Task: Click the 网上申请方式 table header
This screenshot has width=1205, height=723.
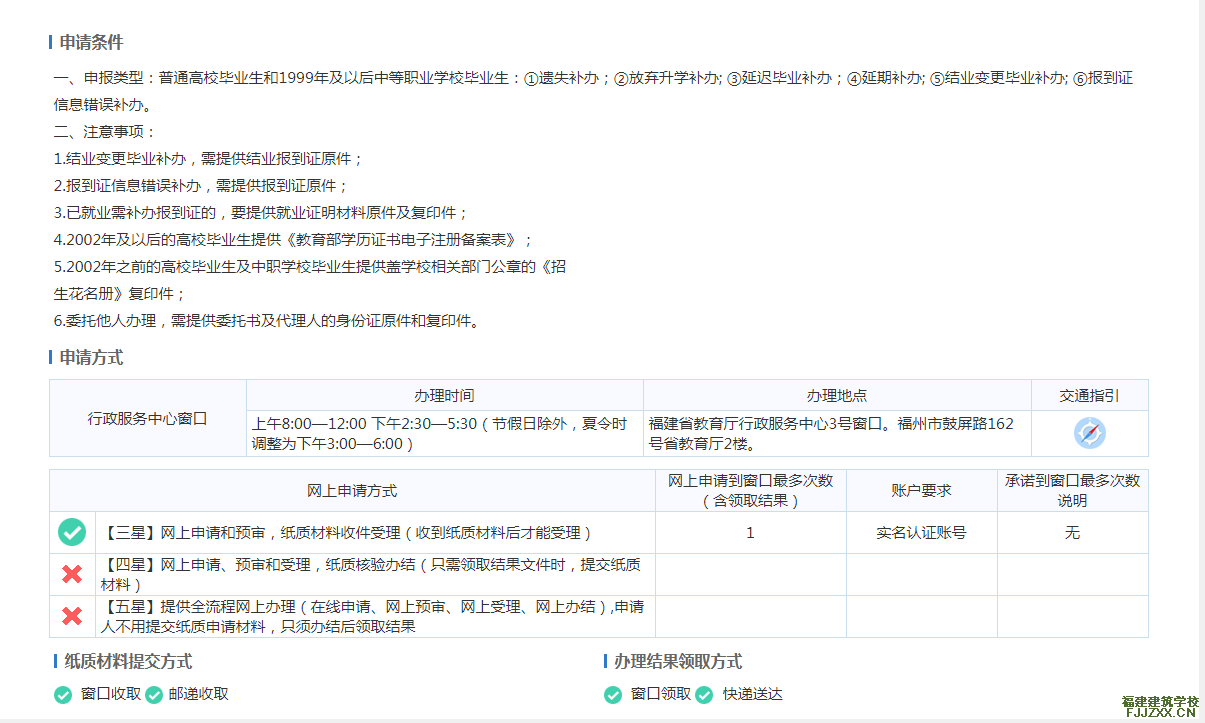Action: point(352,490)
